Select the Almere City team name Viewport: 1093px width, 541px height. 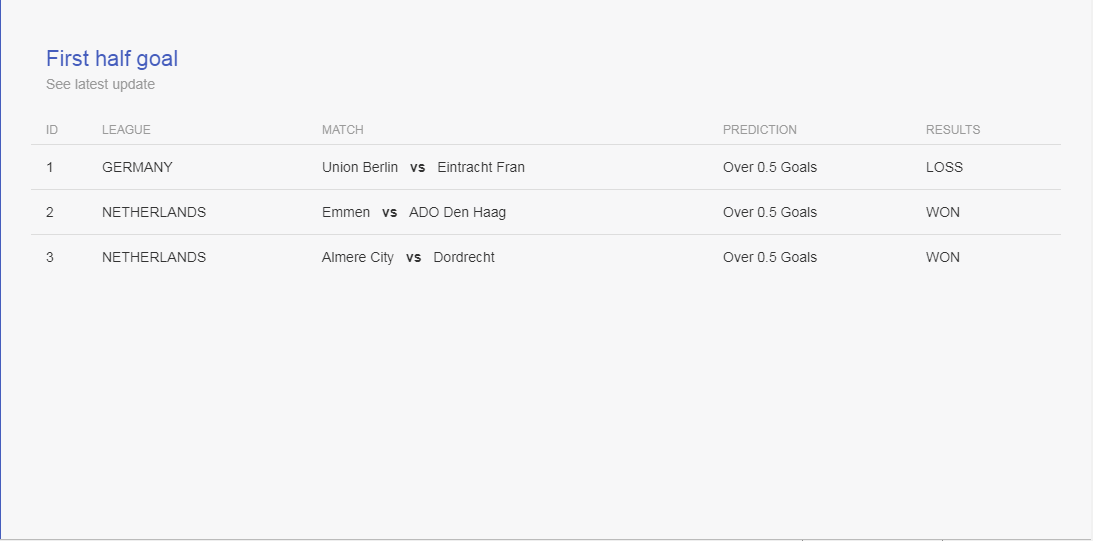pos(358,257)
